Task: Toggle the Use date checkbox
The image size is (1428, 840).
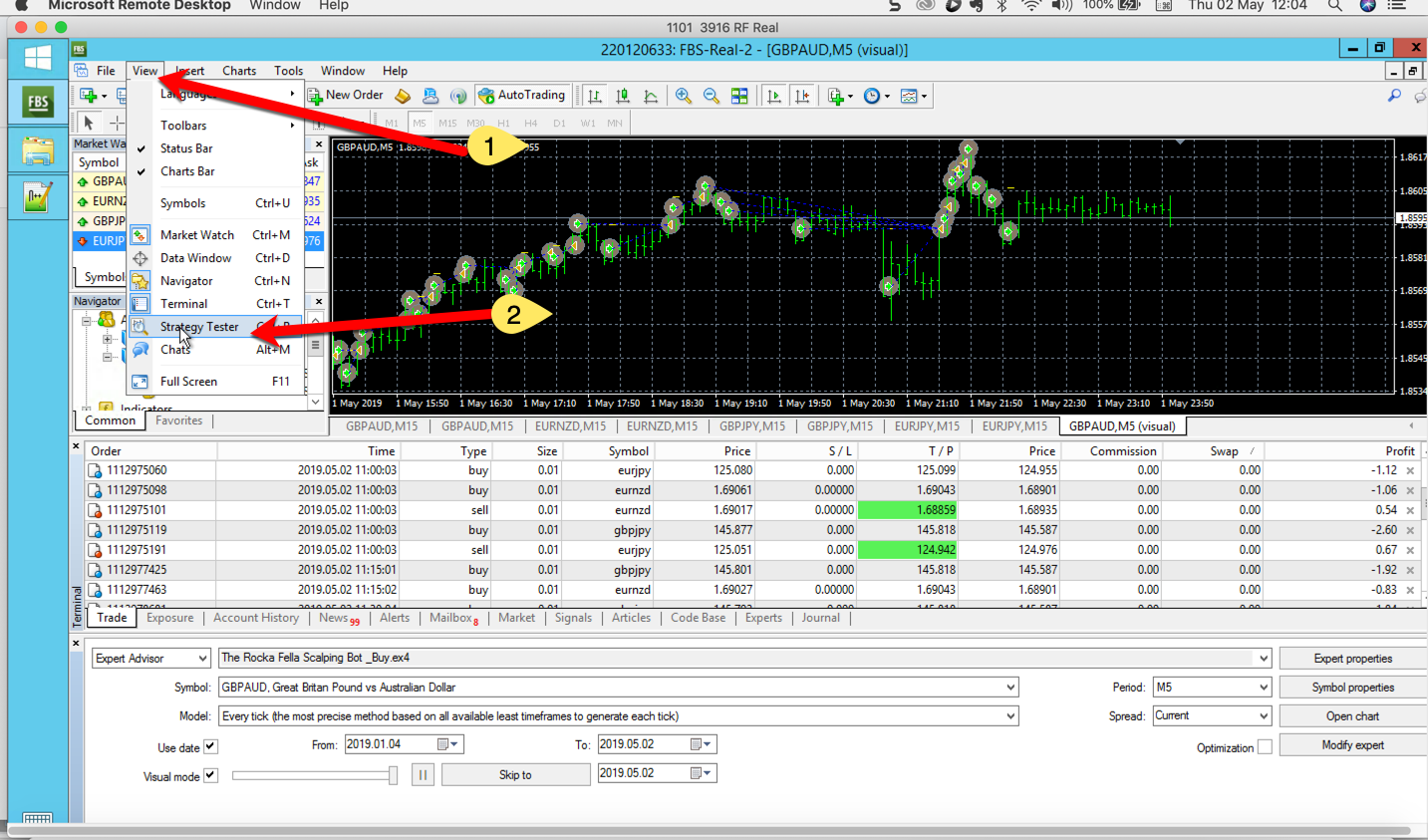Action: pyautogui.click(x=210, y=746)
